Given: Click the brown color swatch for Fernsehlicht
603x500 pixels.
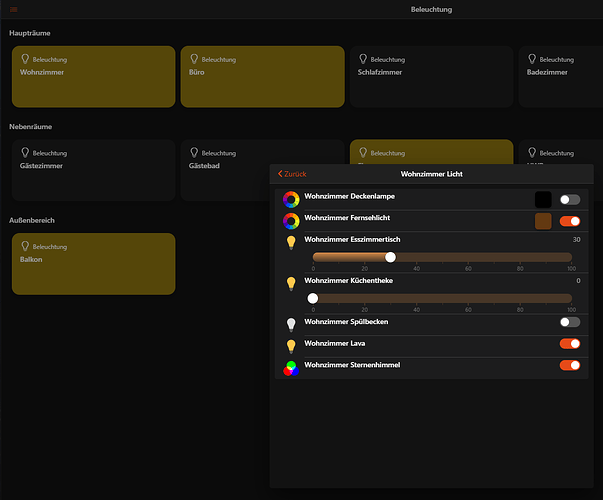Looking at the screenshot, I should pyautogui.click(x=543, y=221).
